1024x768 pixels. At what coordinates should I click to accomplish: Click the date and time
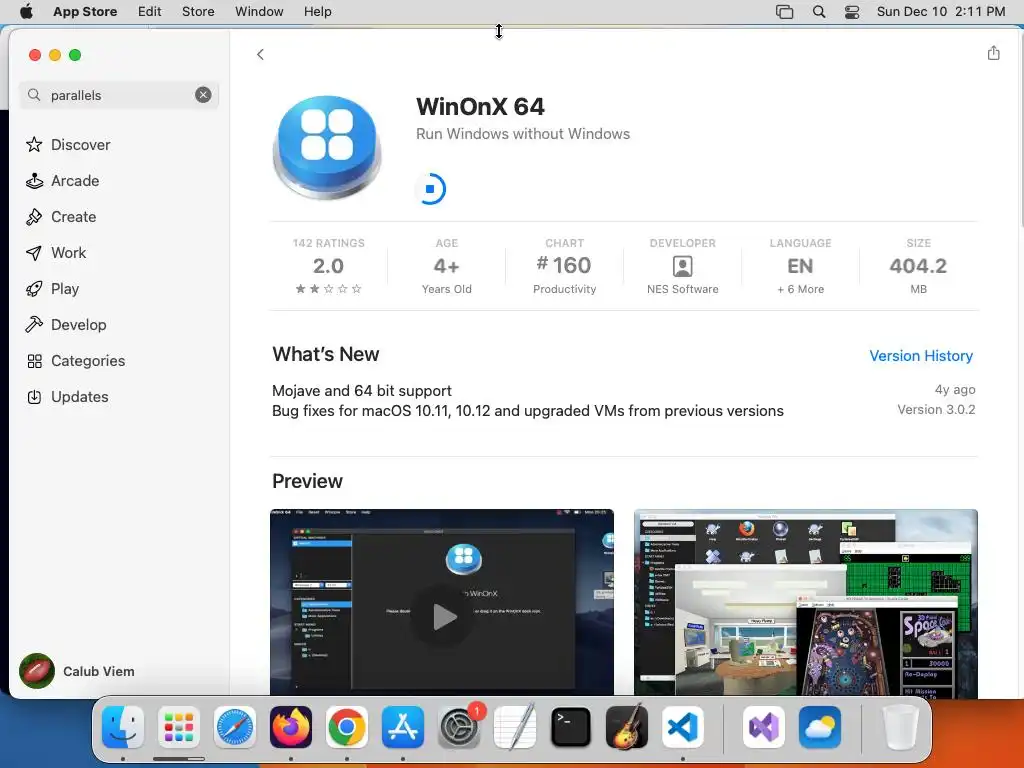(940, 11)
